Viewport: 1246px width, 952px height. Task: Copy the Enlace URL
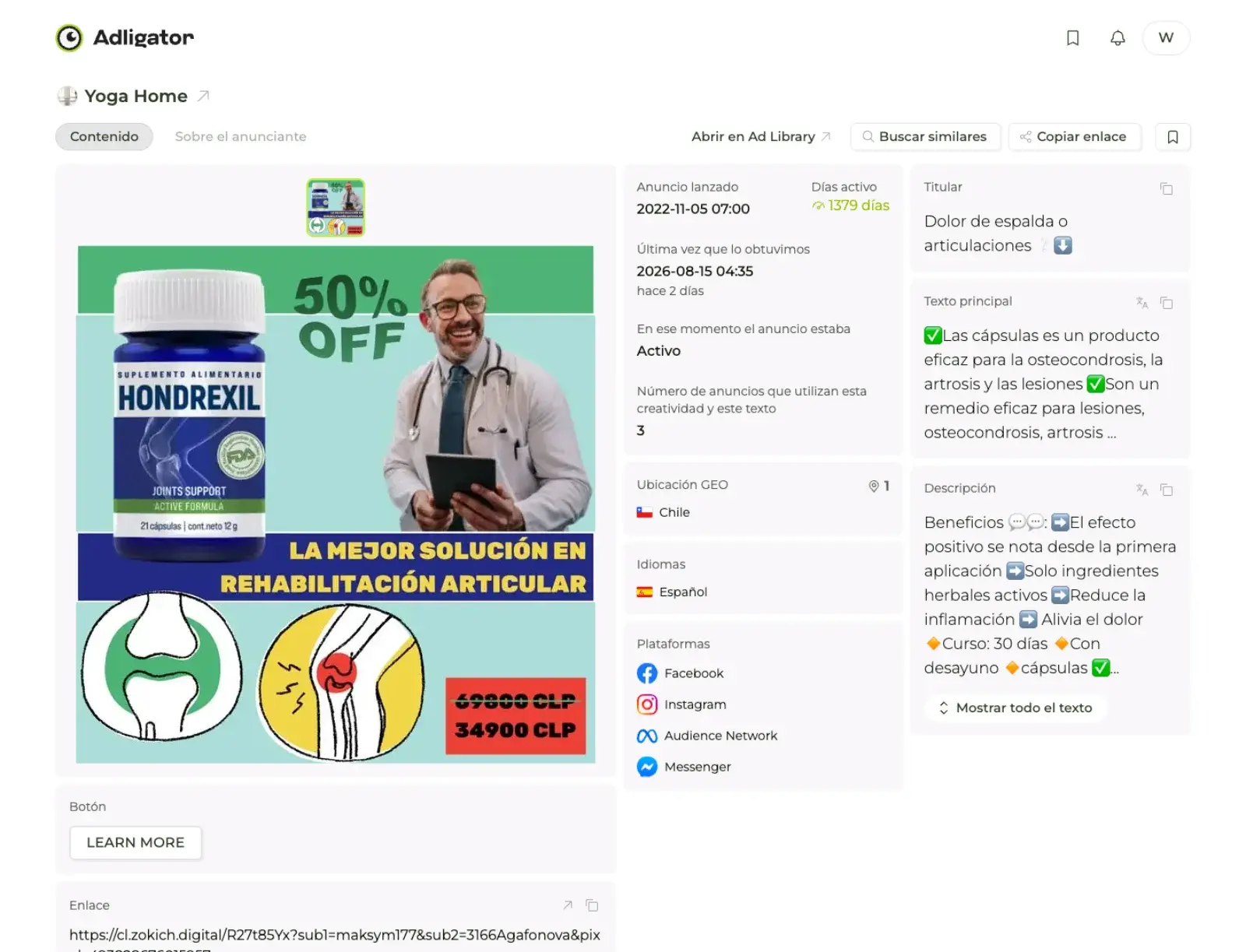[x=592, y=905]
